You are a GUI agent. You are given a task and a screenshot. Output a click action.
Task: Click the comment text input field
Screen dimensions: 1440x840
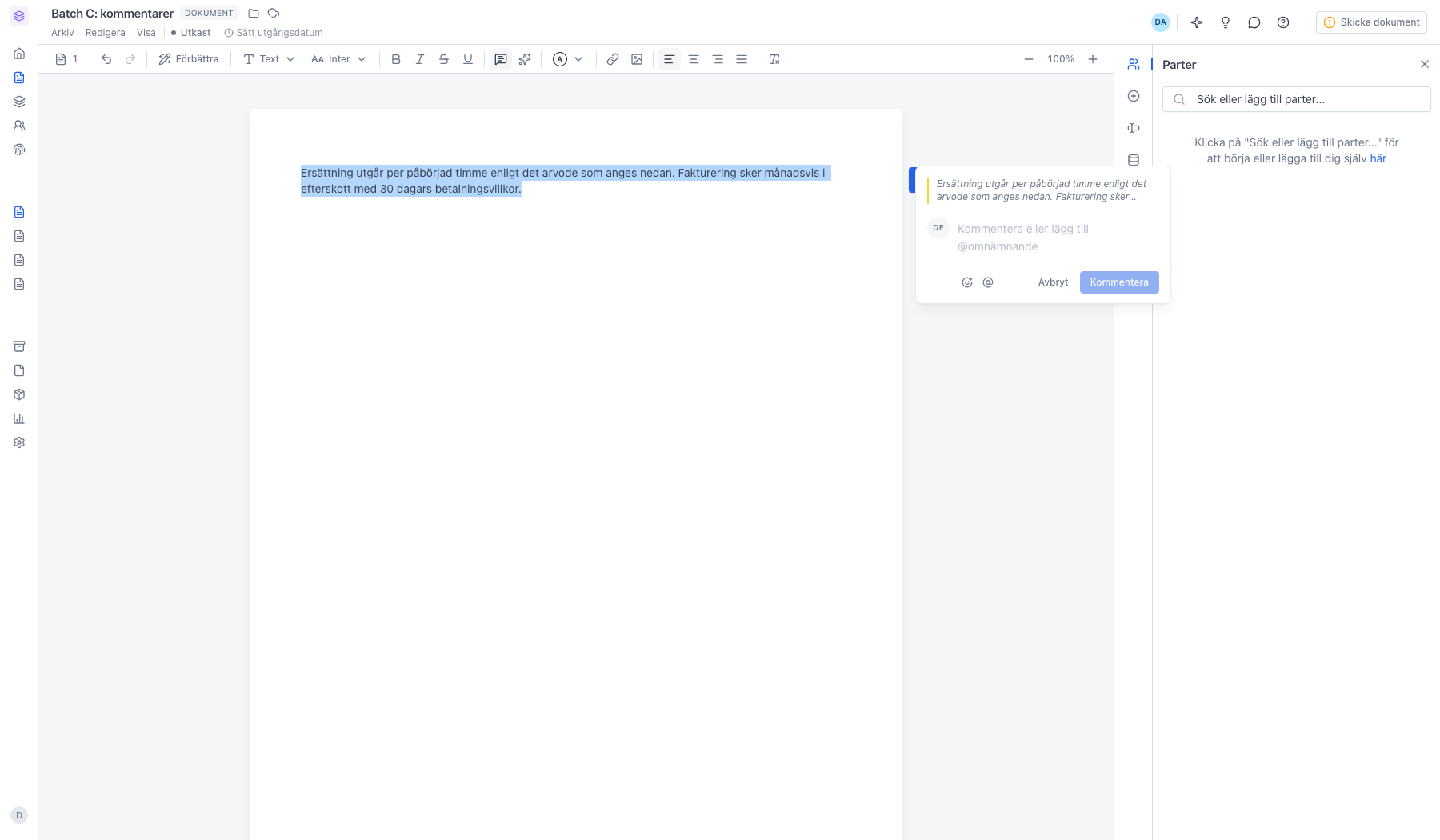(1056, 238)
